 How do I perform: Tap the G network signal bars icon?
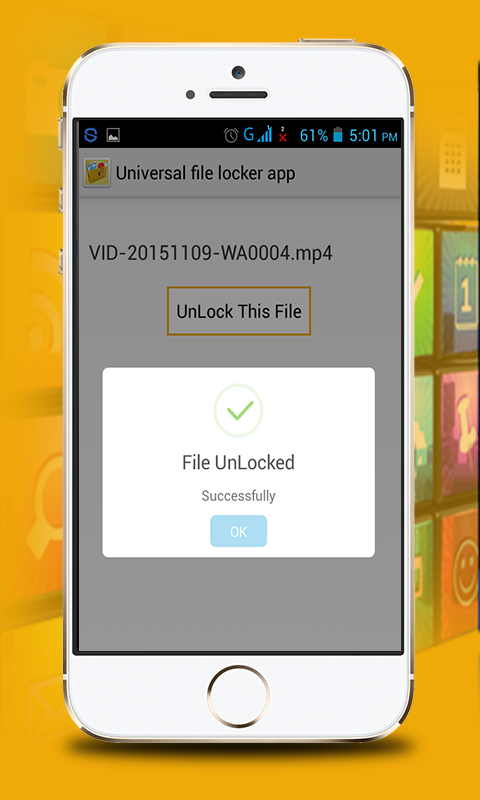click(258, 134)
